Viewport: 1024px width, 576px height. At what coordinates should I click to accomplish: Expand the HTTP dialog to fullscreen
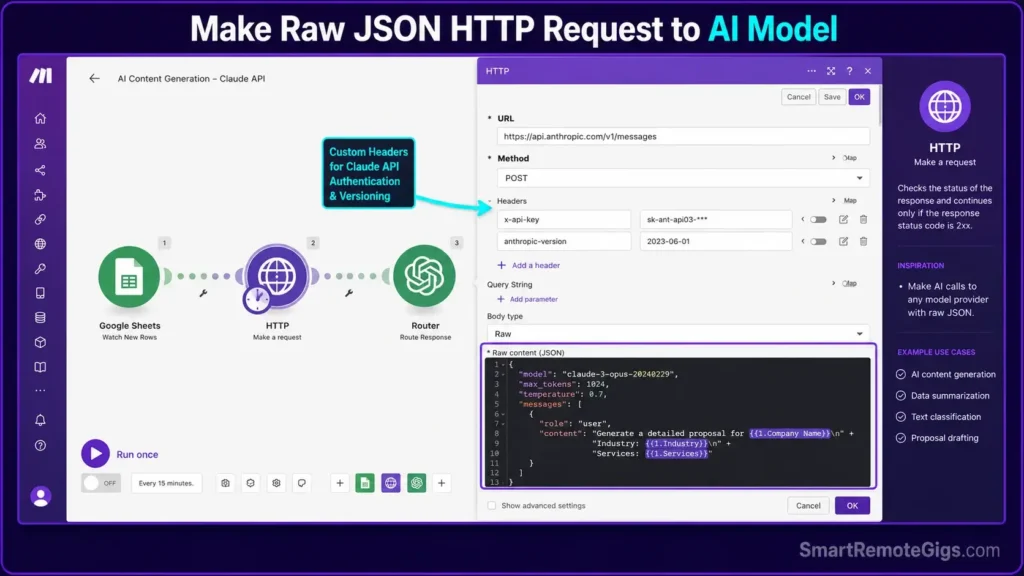point(831,71)
